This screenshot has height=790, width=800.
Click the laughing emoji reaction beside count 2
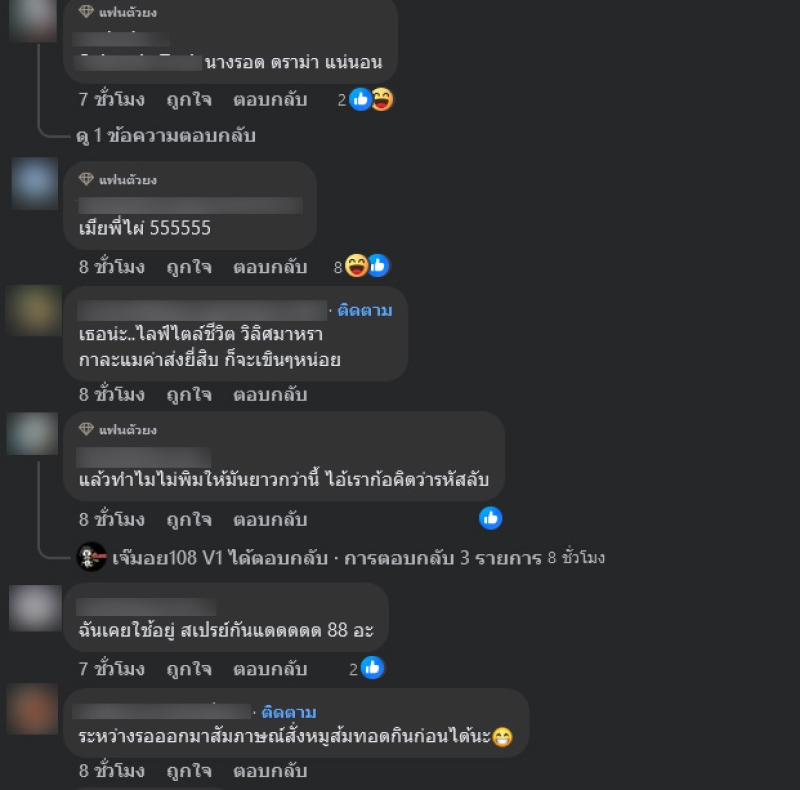tap(382, 100)
